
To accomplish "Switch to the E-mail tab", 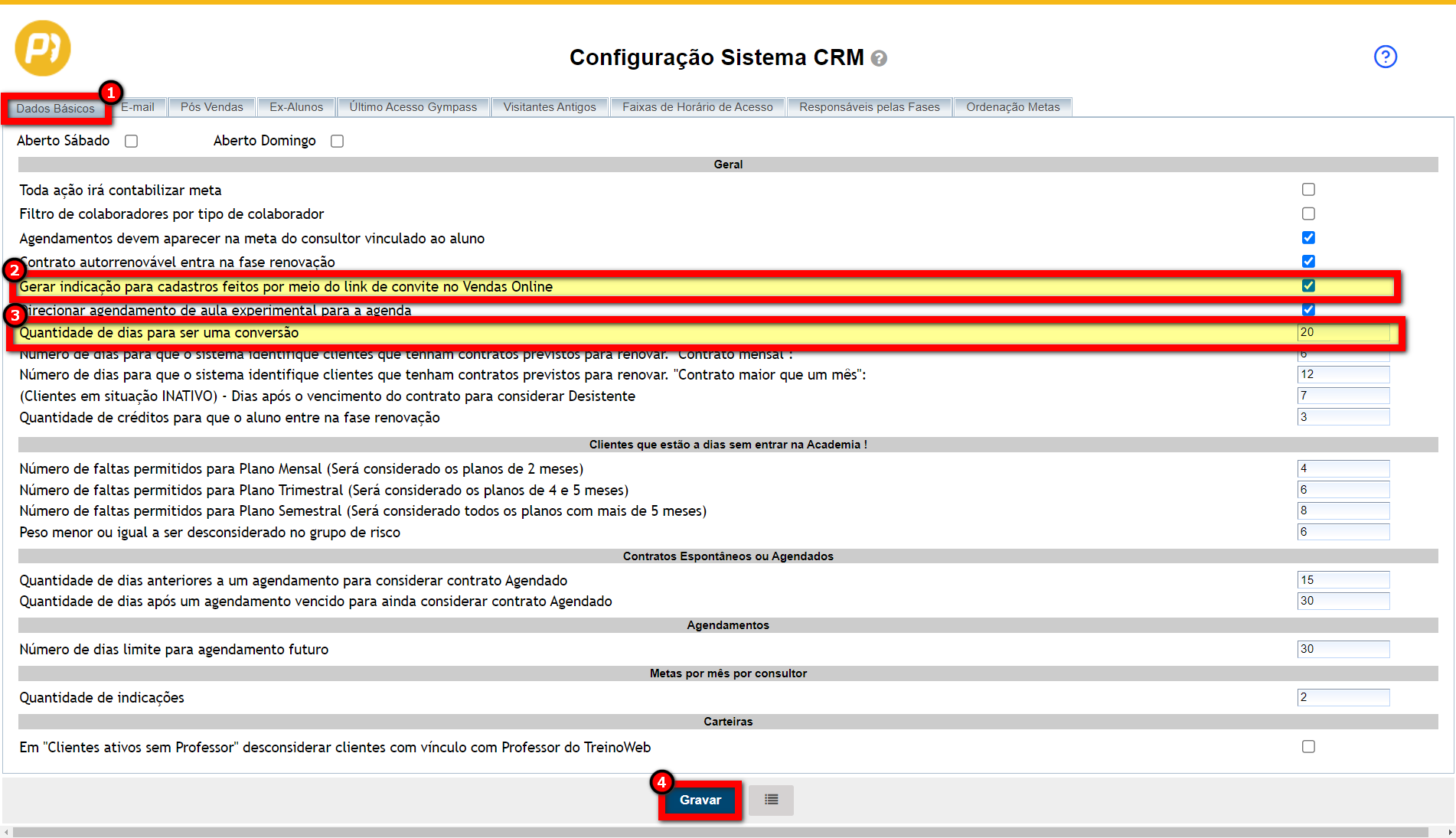I will point(139,107).
